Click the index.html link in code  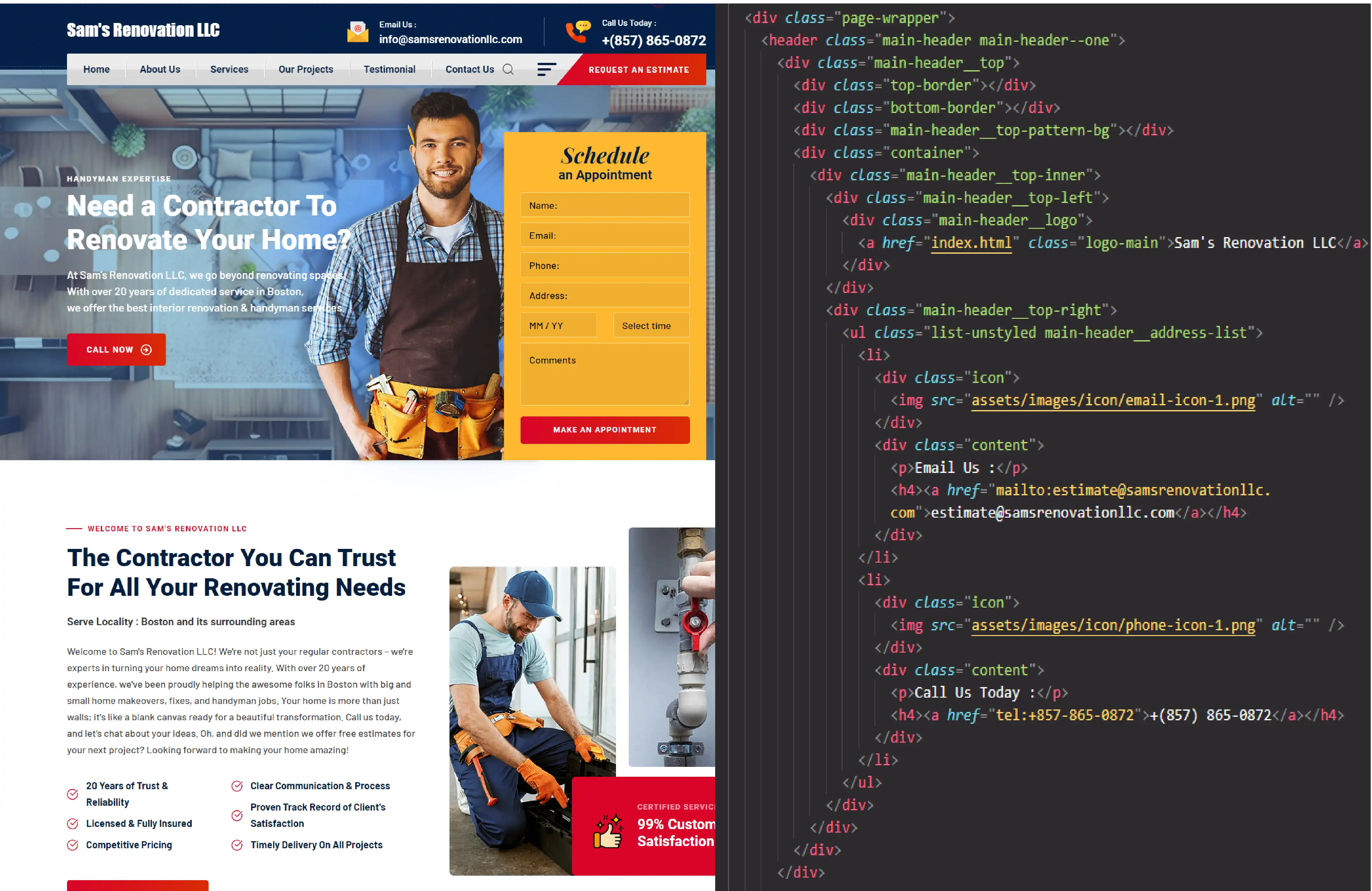click(971, 243)
